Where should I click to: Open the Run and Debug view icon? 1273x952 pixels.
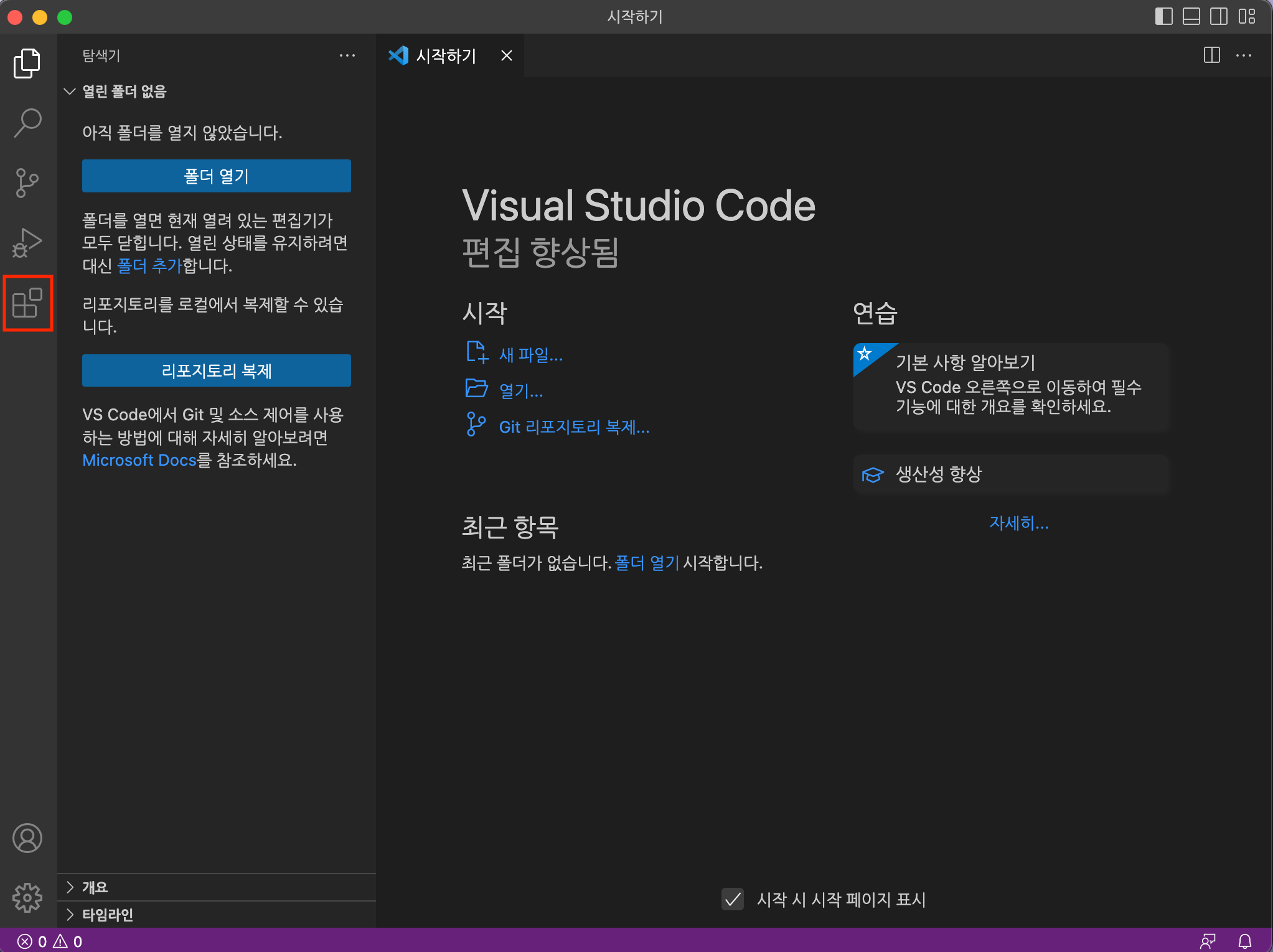pyautogui.click(x=27, y=243)
